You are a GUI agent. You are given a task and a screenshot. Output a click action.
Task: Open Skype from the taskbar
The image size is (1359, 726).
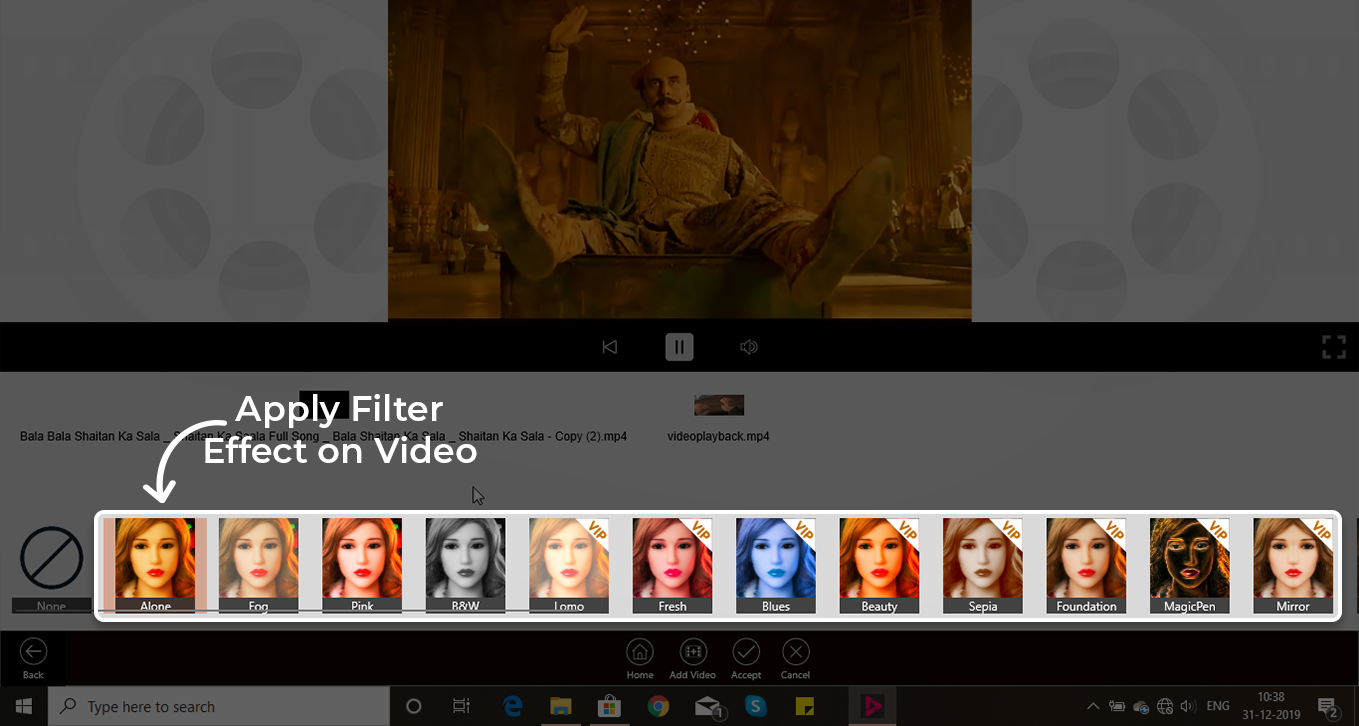click(755, 706)
